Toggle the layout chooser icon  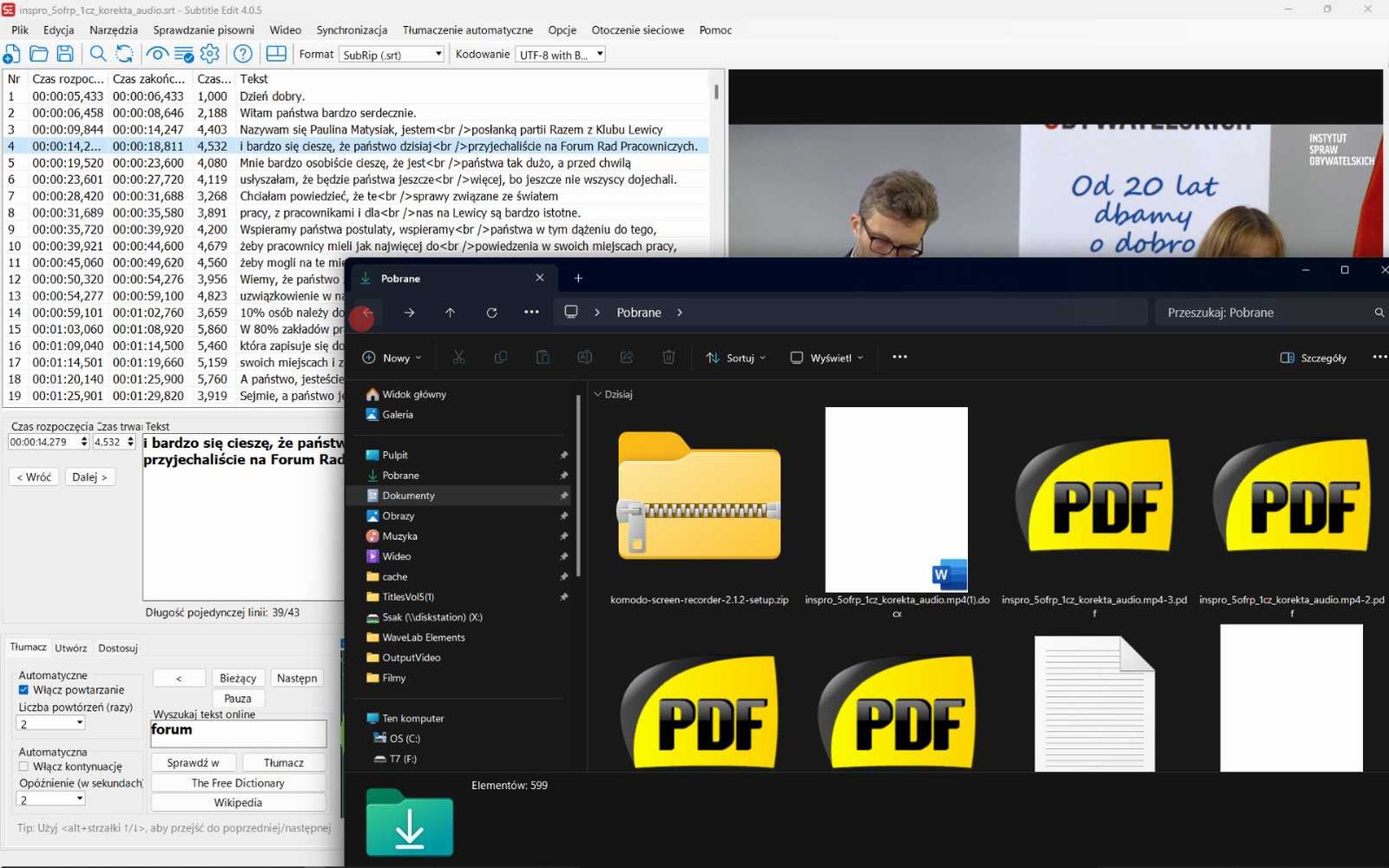click(276, 54)
